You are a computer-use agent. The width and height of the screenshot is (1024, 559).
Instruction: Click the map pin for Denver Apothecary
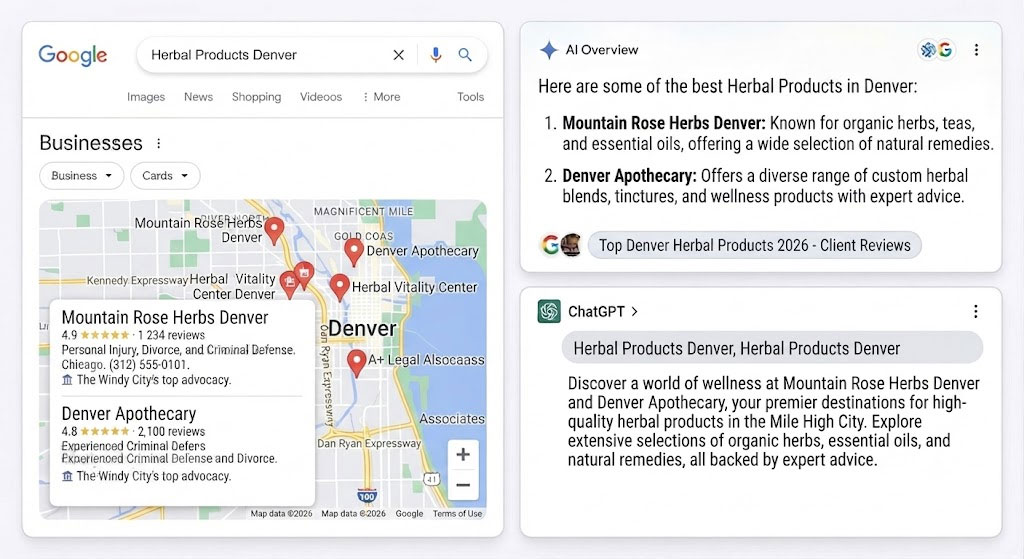353,252
